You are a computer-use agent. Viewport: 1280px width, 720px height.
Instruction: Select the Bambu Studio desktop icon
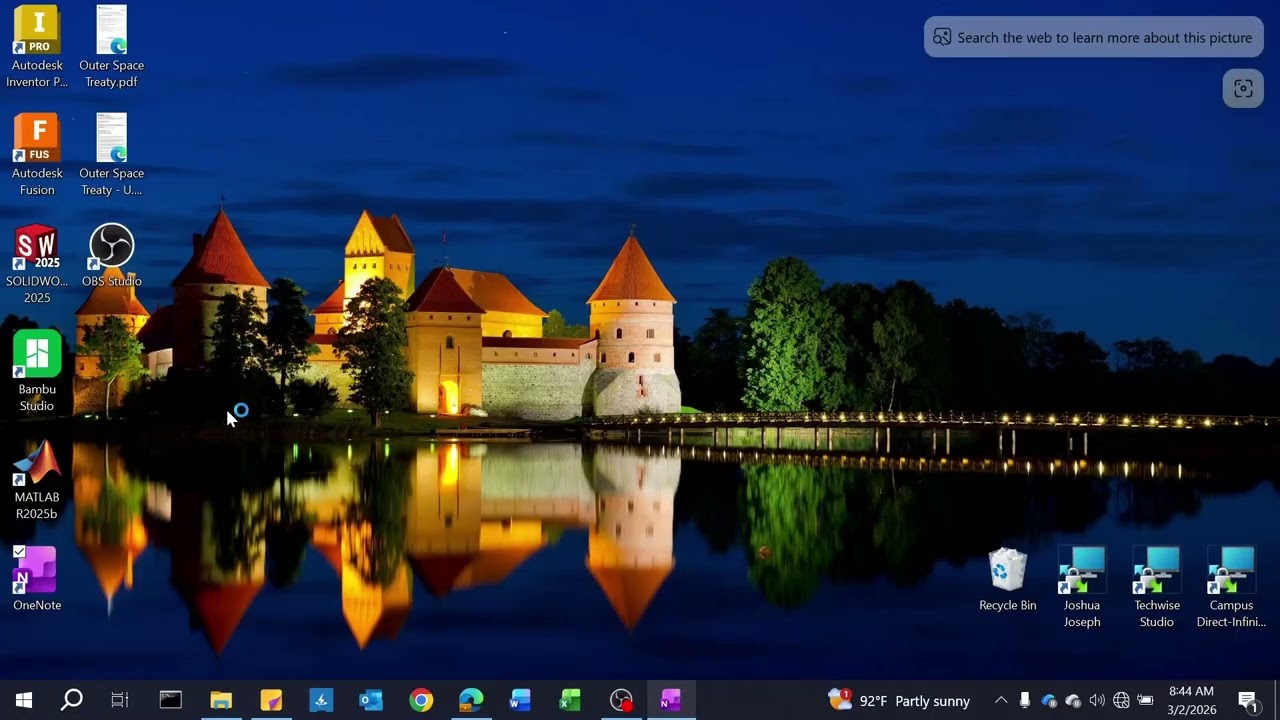[x=37, y=371]
